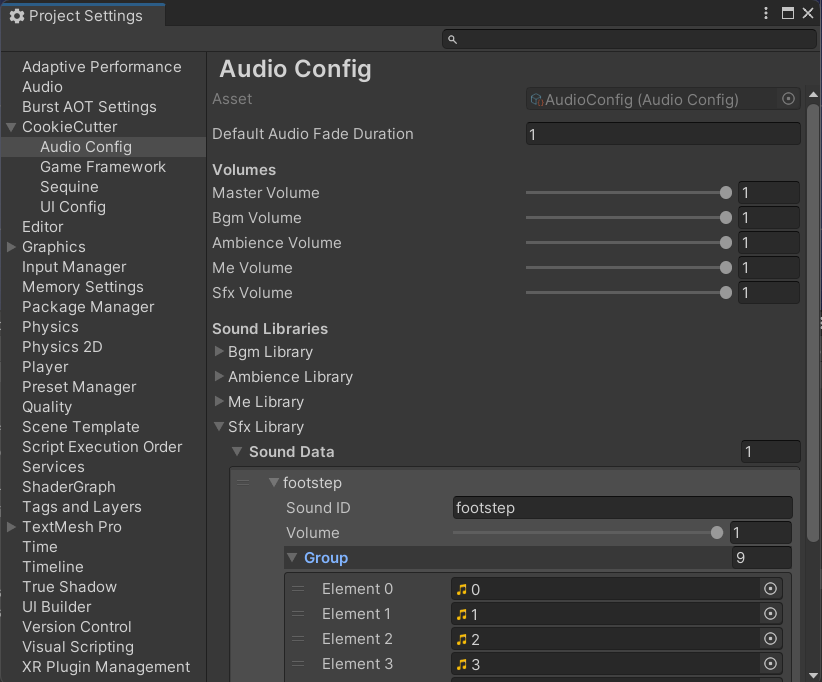Click the scroll down arrow
Screen dimensions: 822x682
coord(813,675)
